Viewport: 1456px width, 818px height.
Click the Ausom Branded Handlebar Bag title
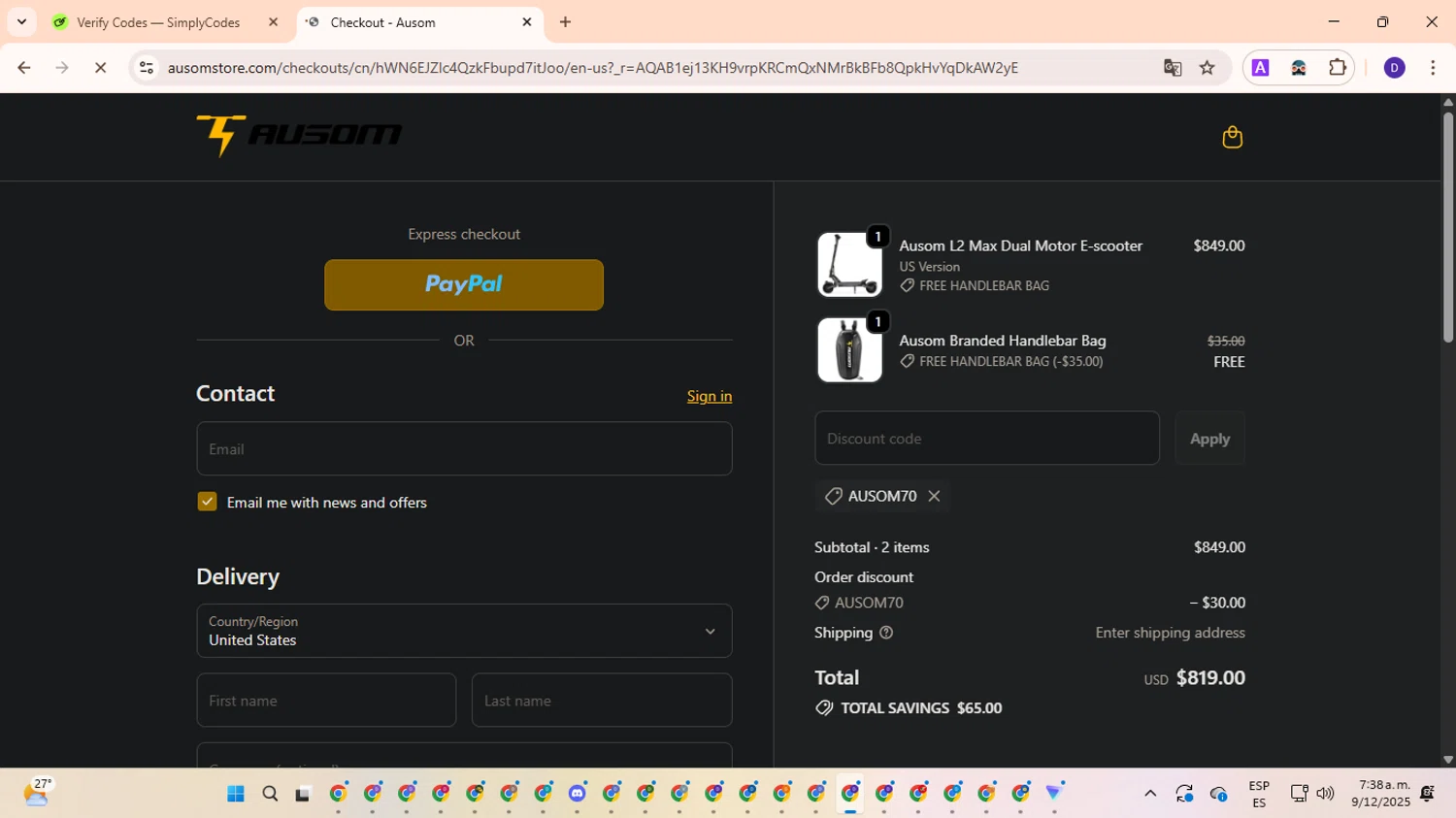coord(1003,341)
